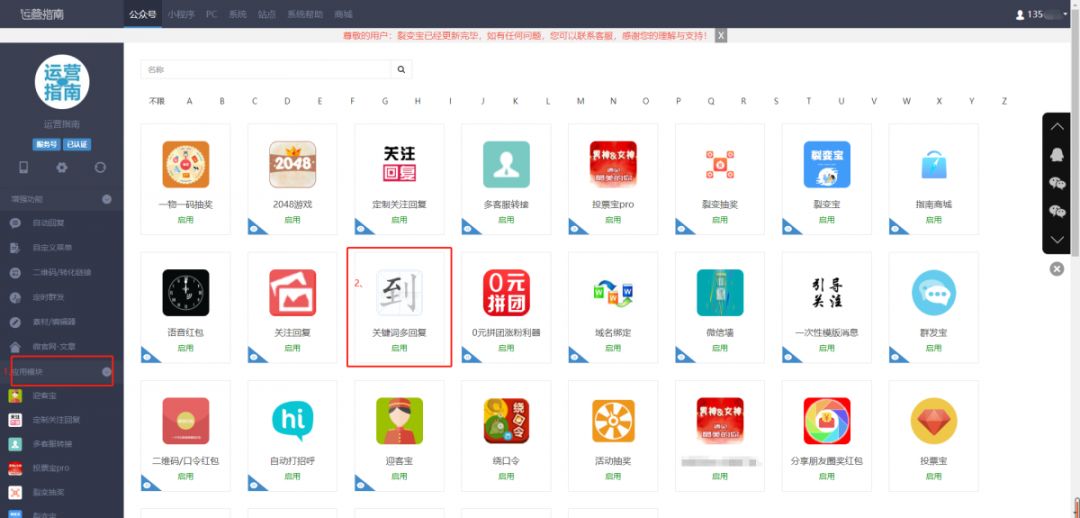Click the down chevron on right floating panel
The width and height of the screenshot is (1080, 518).
click(x=1057, y=240)
